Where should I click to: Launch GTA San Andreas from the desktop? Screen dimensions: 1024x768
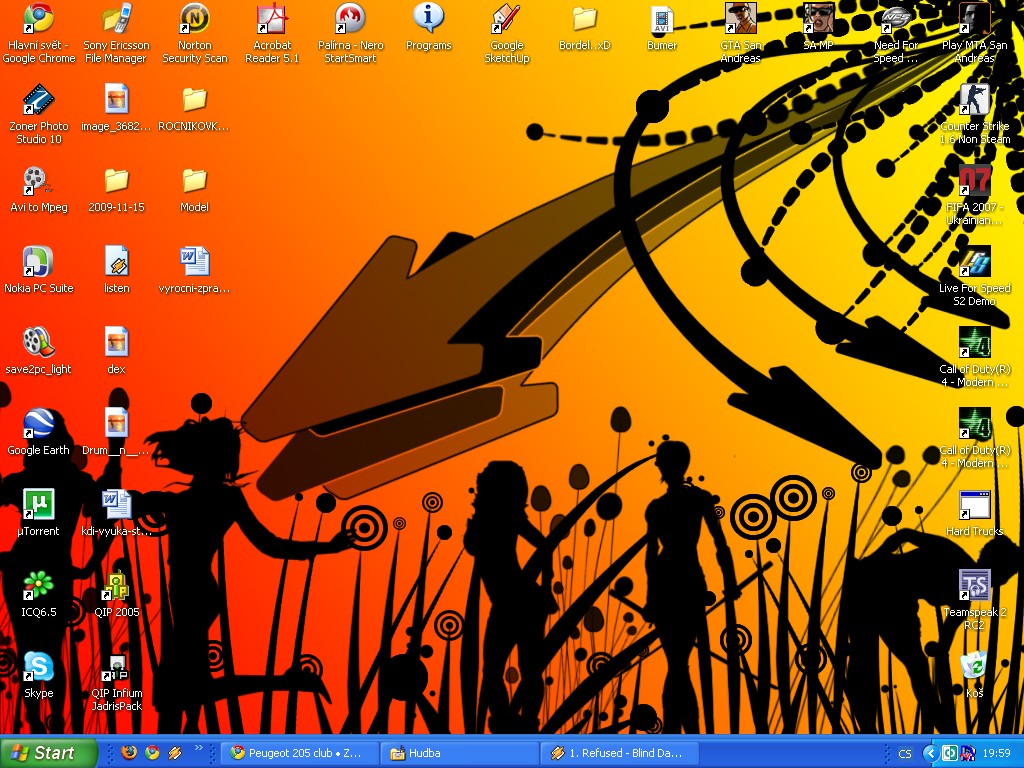(x=740, y=20)
